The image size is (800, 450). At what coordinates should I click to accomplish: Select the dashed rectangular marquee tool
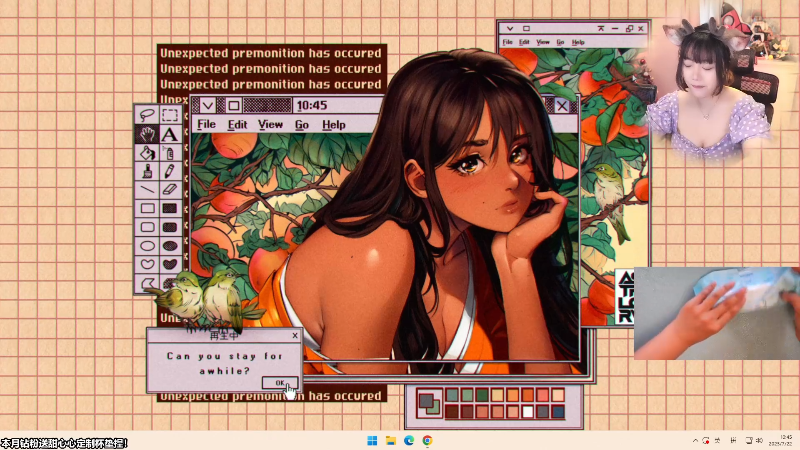(x=170, y=115)
